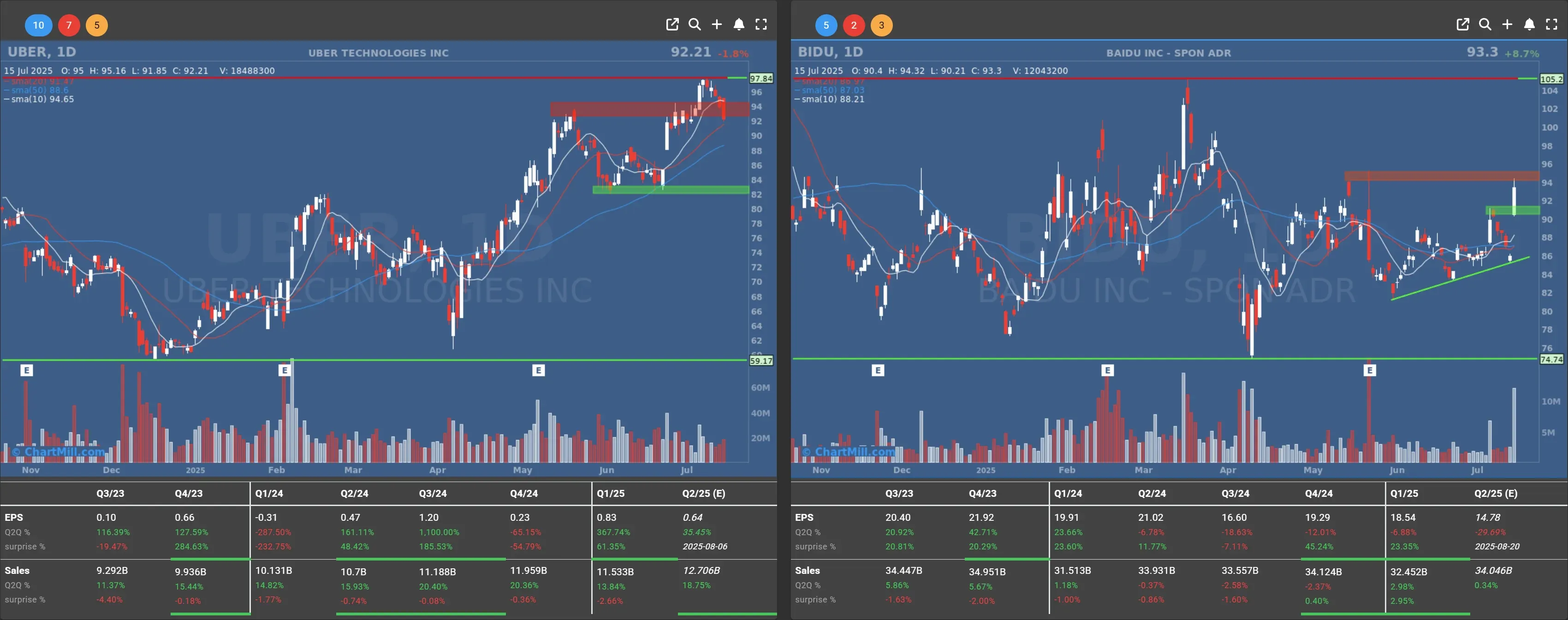This screenshot has height=620, width=1568.
Task: Click BIDU earnings marker E near late May
Action: point(1370,370)
